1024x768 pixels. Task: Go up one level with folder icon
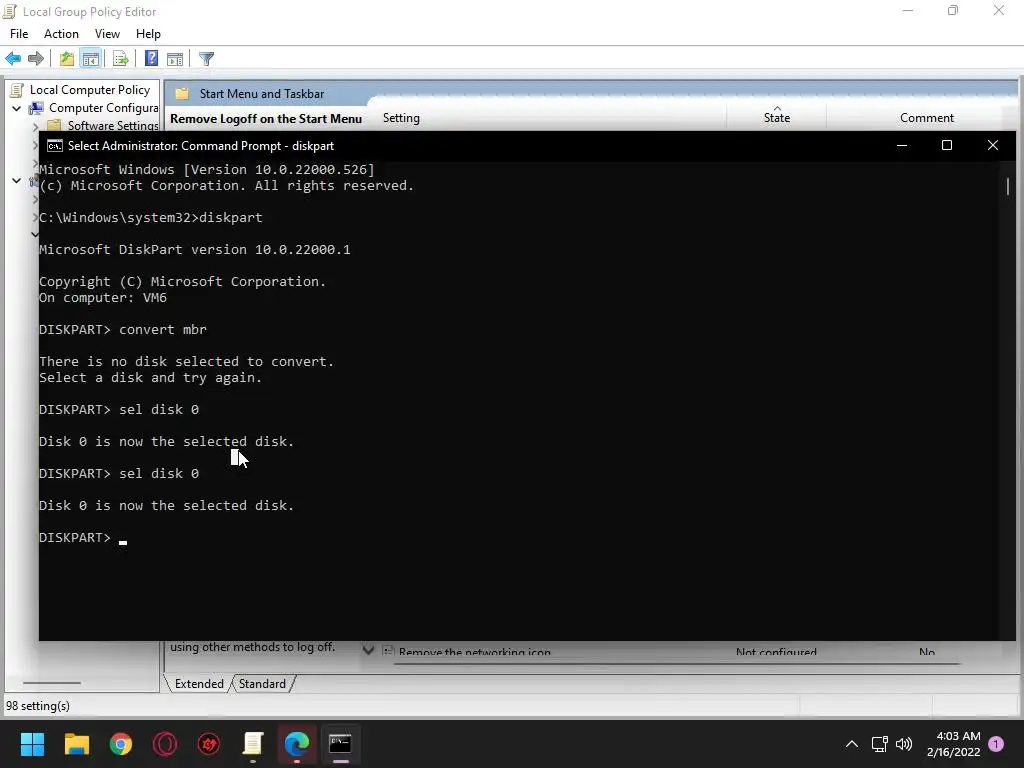(67, 59)
